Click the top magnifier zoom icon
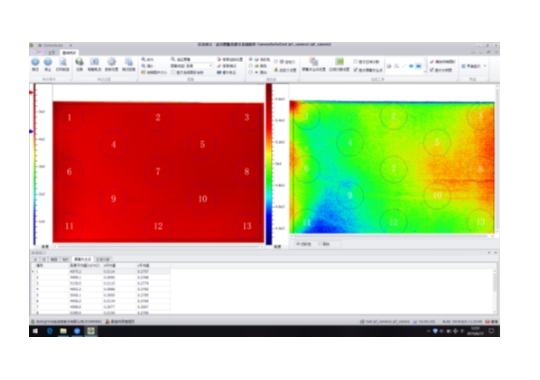Viewport: 540px width, 380px height. [143, 59]
